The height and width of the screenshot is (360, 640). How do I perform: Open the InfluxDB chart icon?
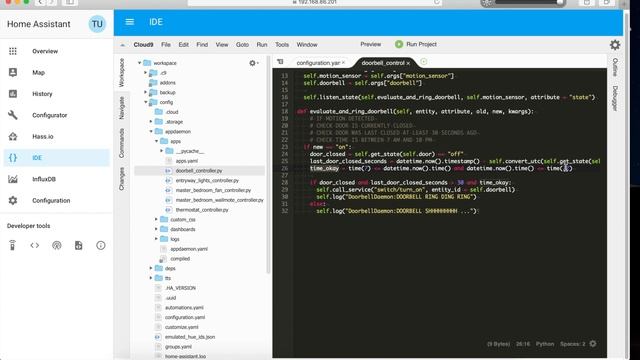[x=13, y=179]
